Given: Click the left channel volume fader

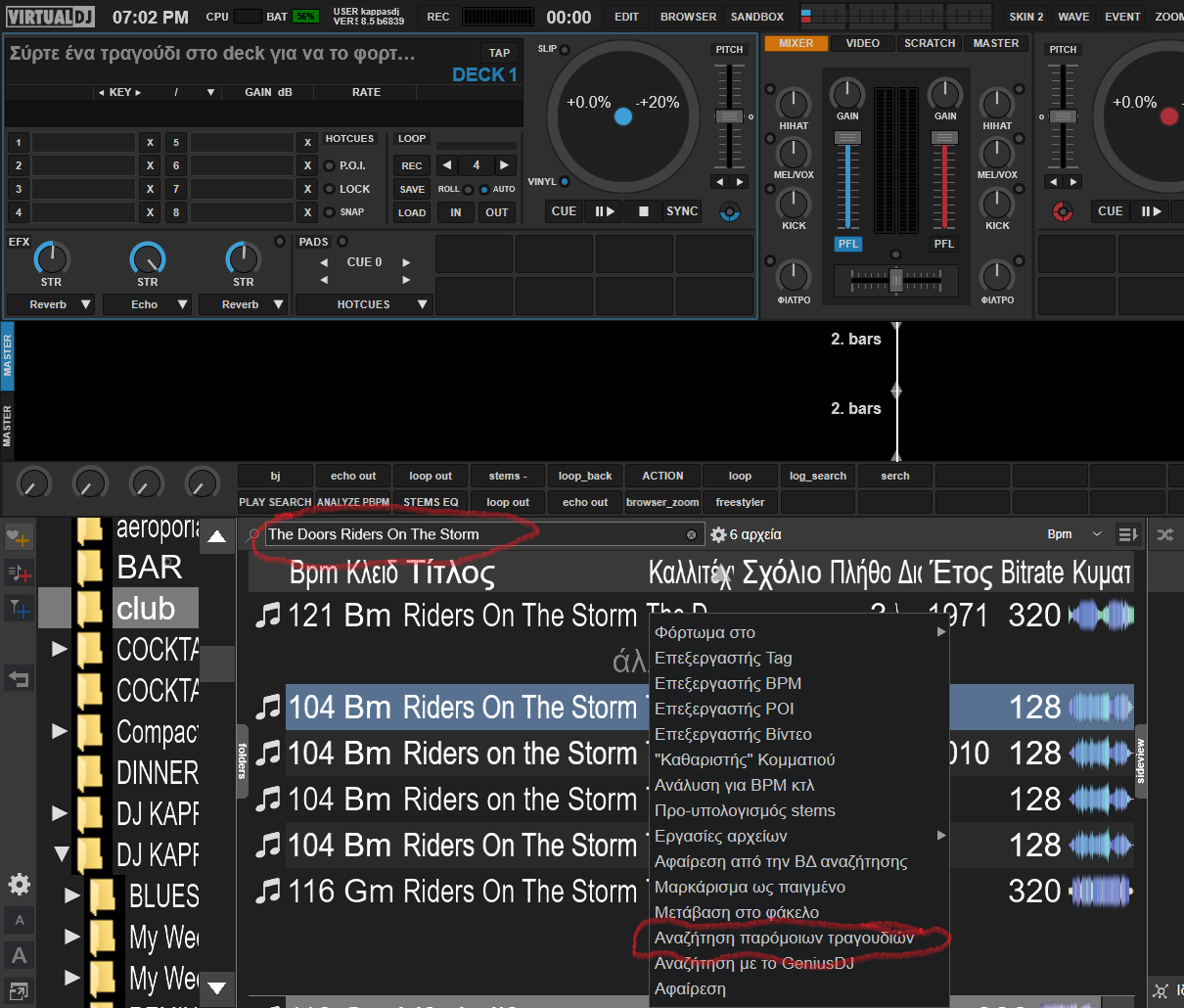Looking at the screenshot, I should (x=847, y=138).
